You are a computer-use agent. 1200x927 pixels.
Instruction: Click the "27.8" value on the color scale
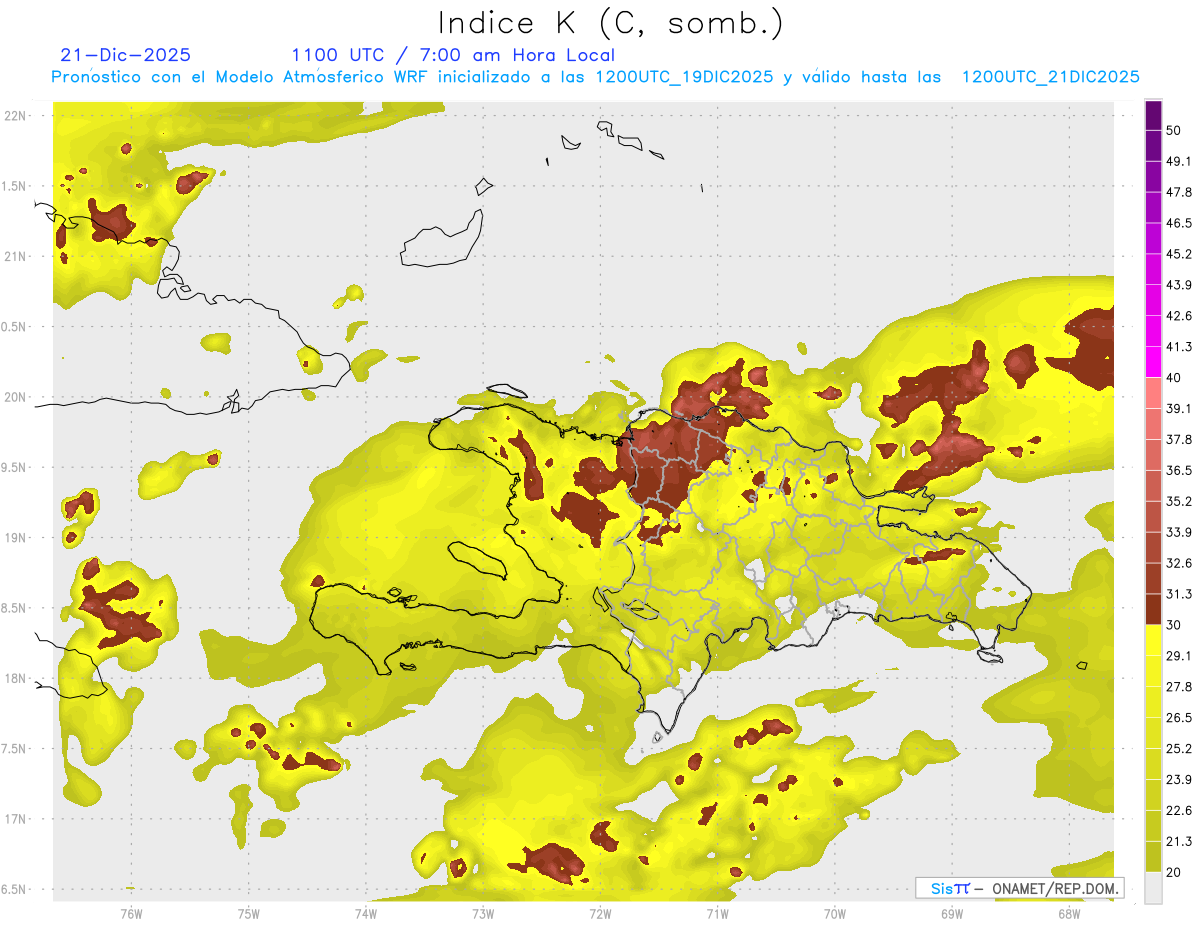pos(1179,686)
